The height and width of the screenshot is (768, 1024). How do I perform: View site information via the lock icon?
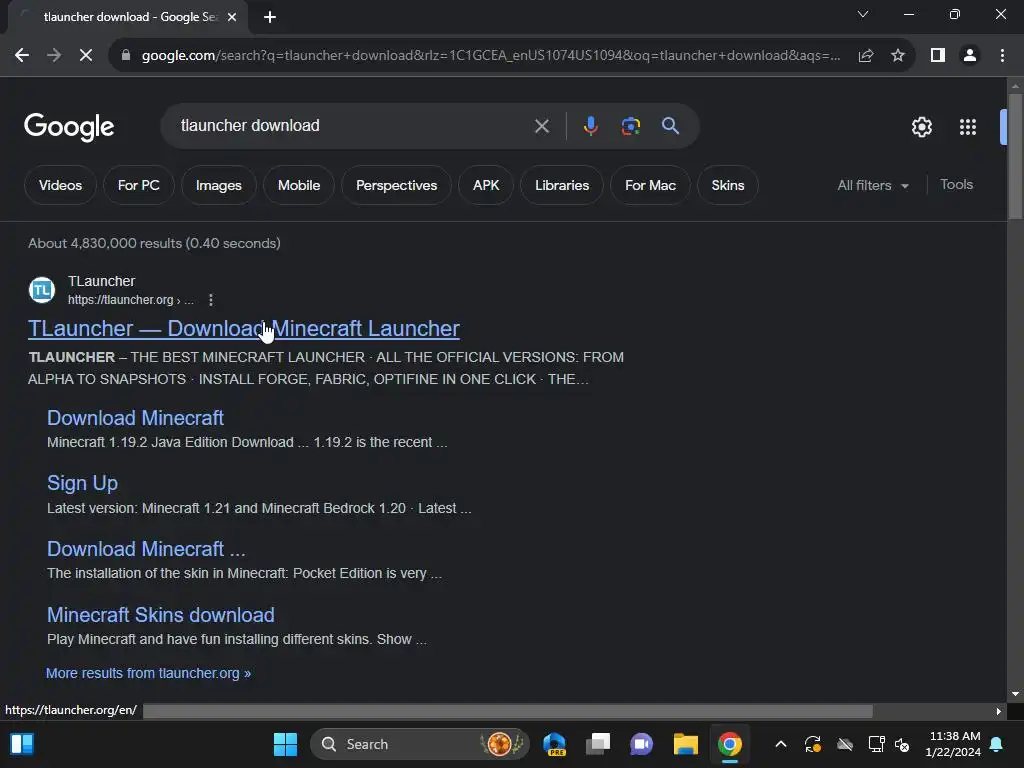[x=126, y=56]
